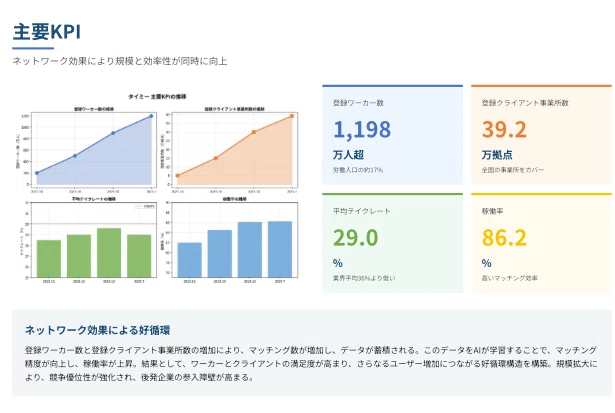The height and width of the screenshot is (413, 615).
Task: Click the "2024.10" axis label under the blue bars
Action: click(x=250, y=282)
